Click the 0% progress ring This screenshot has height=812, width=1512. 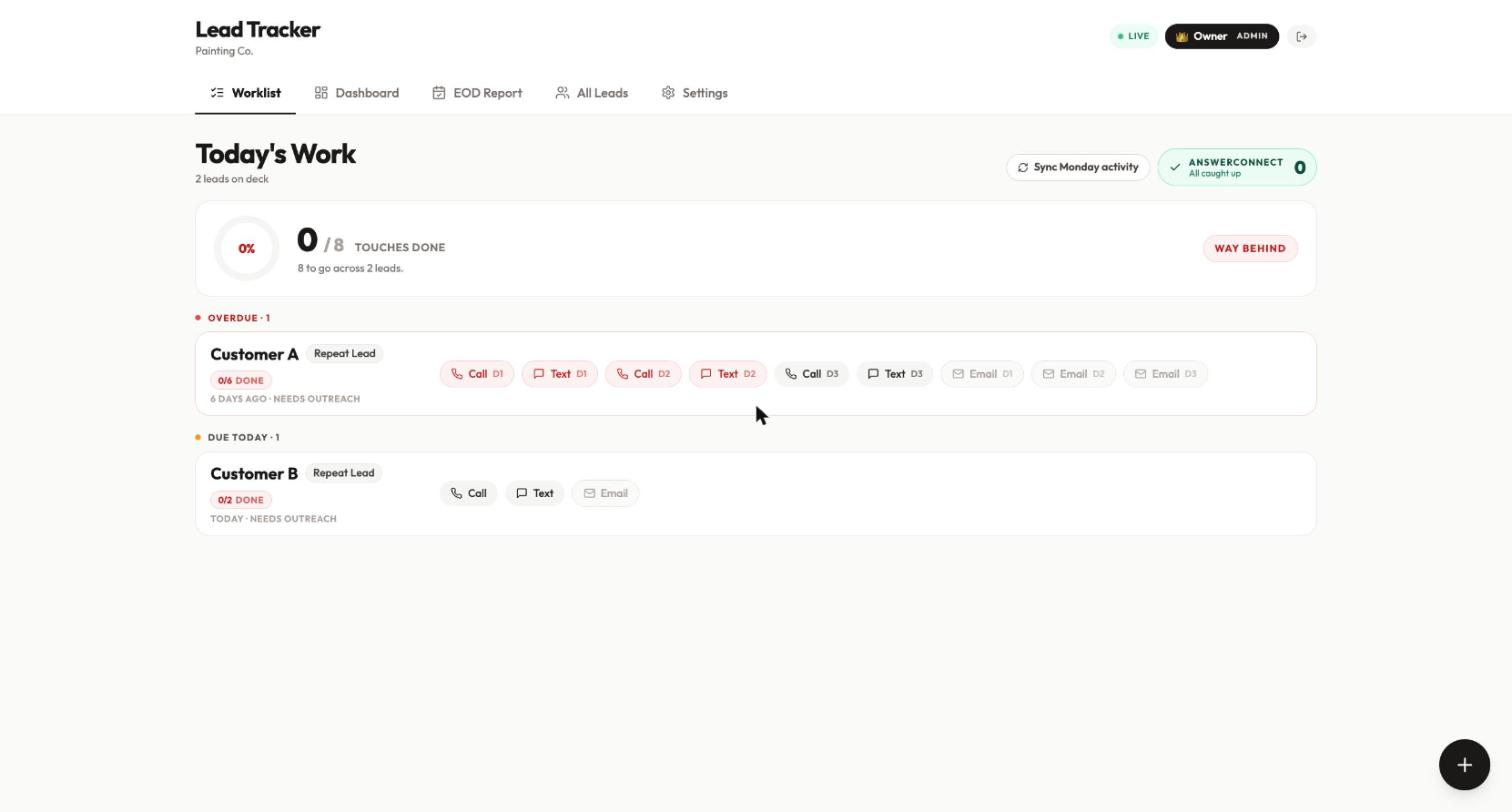pos(246,249)
